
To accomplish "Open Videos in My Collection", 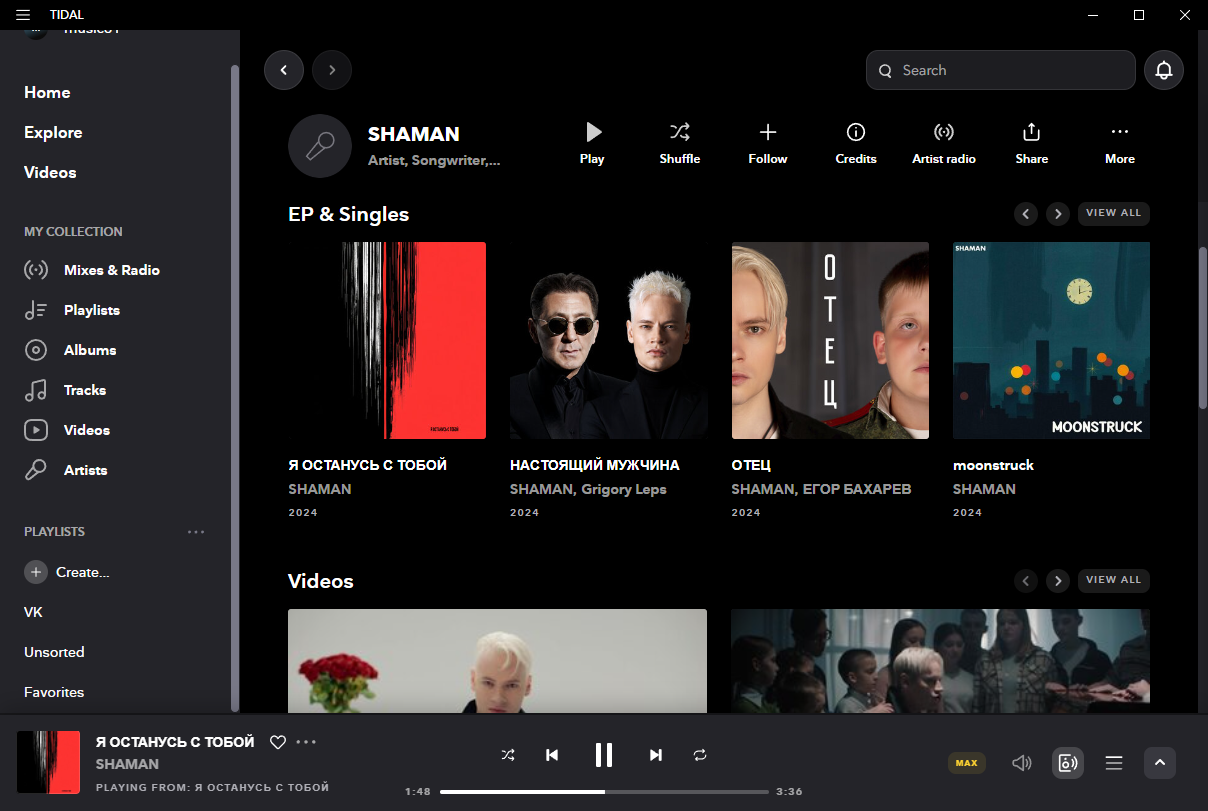I will click(x=67, y=430).
